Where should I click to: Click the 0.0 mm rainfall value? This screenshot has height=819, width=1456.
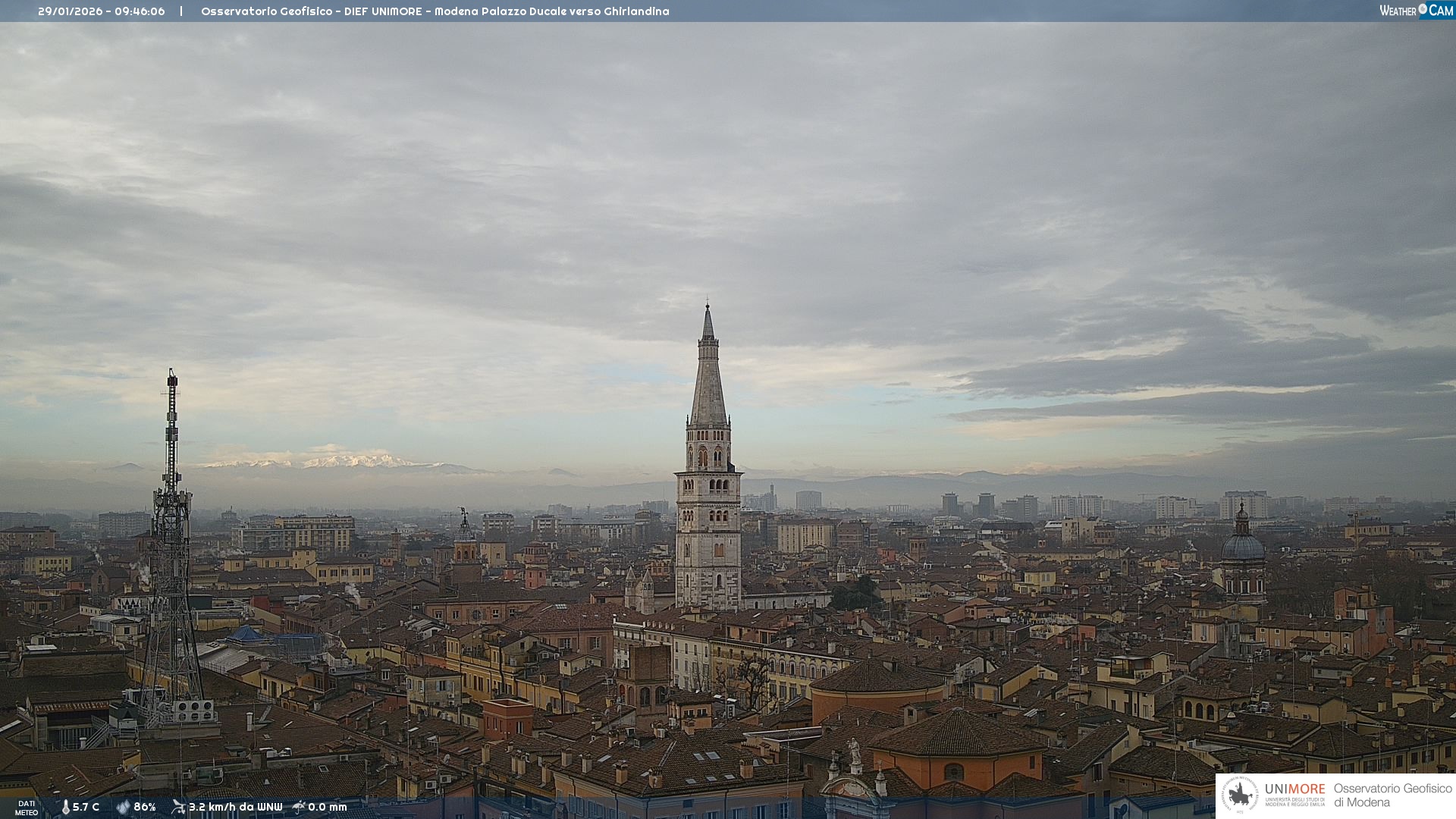pyautogui.click(x=328, y=807)
